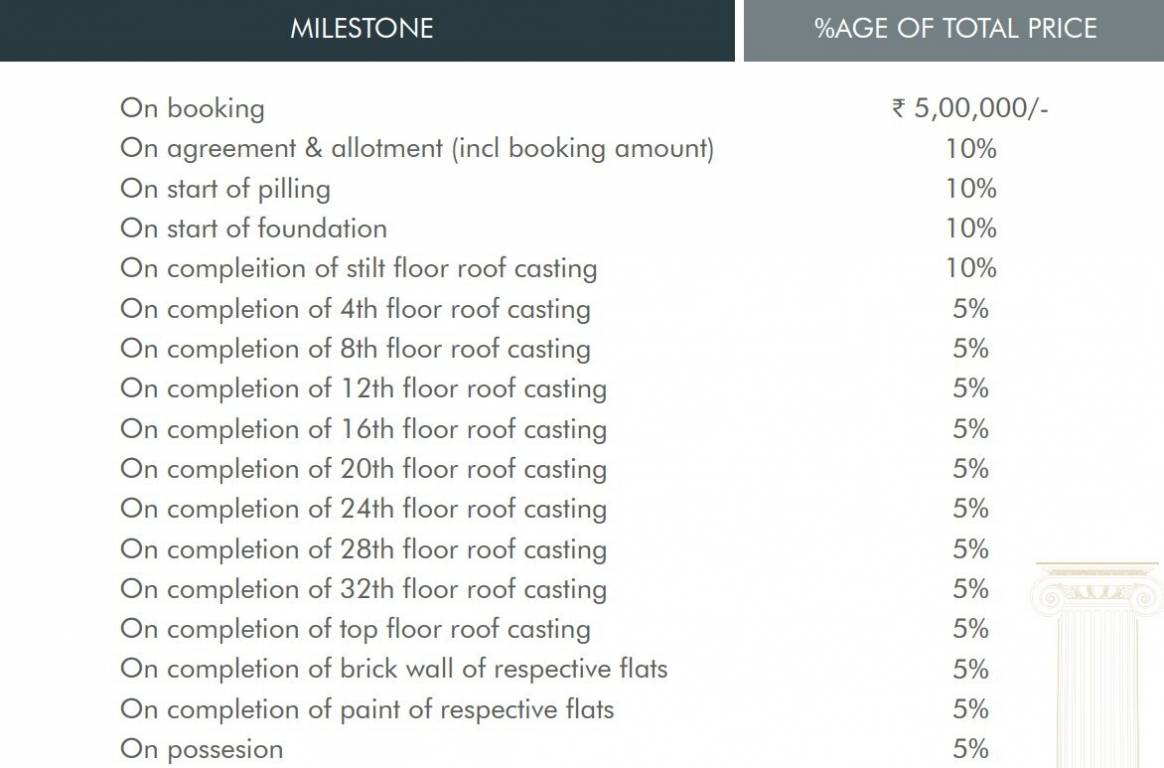
Task: Select the brick wall of respective flats row
Action: coord(394,668)
